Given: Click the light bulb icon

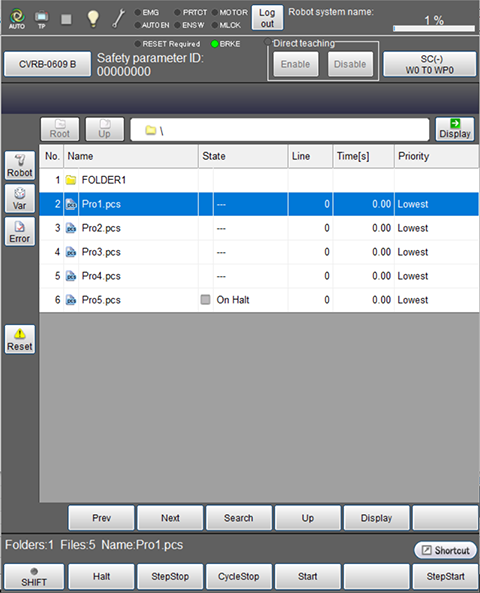Looking at the screenshot, I should coord(93,19).
